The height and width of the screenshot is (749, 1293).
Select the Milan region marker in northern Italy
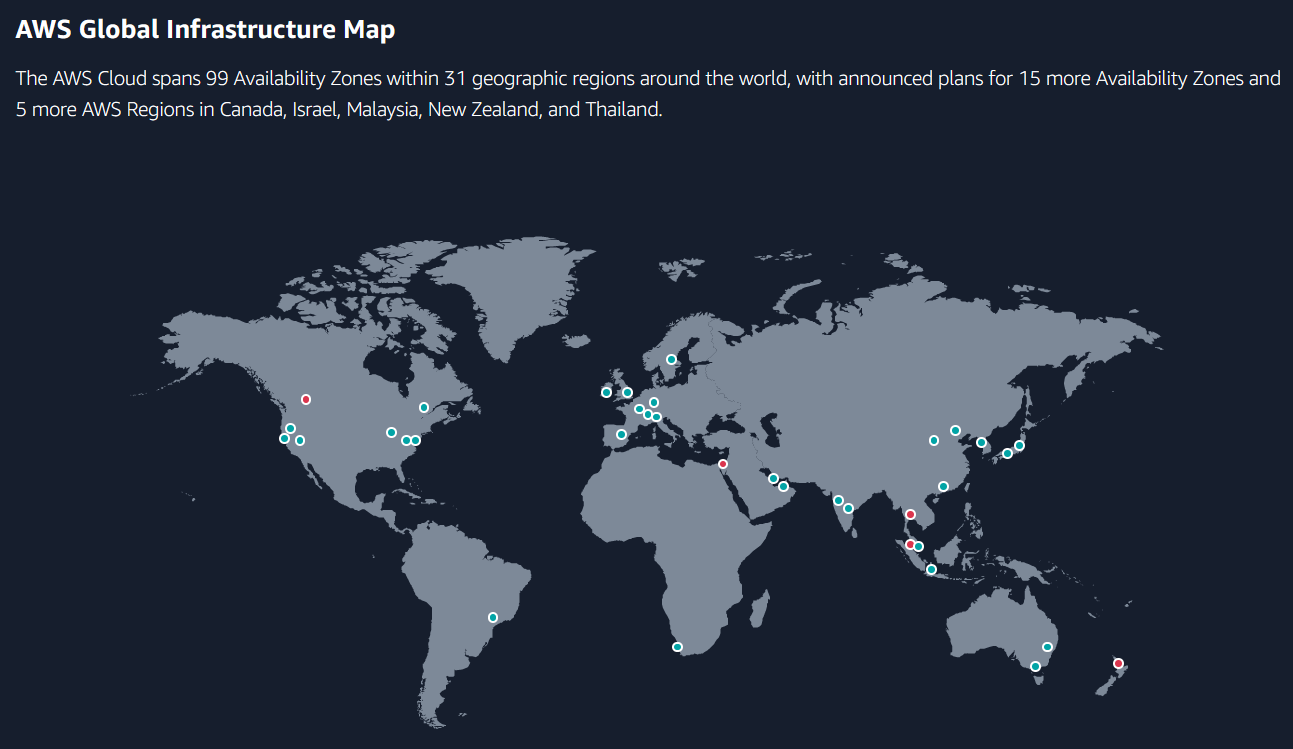point(656,417)
